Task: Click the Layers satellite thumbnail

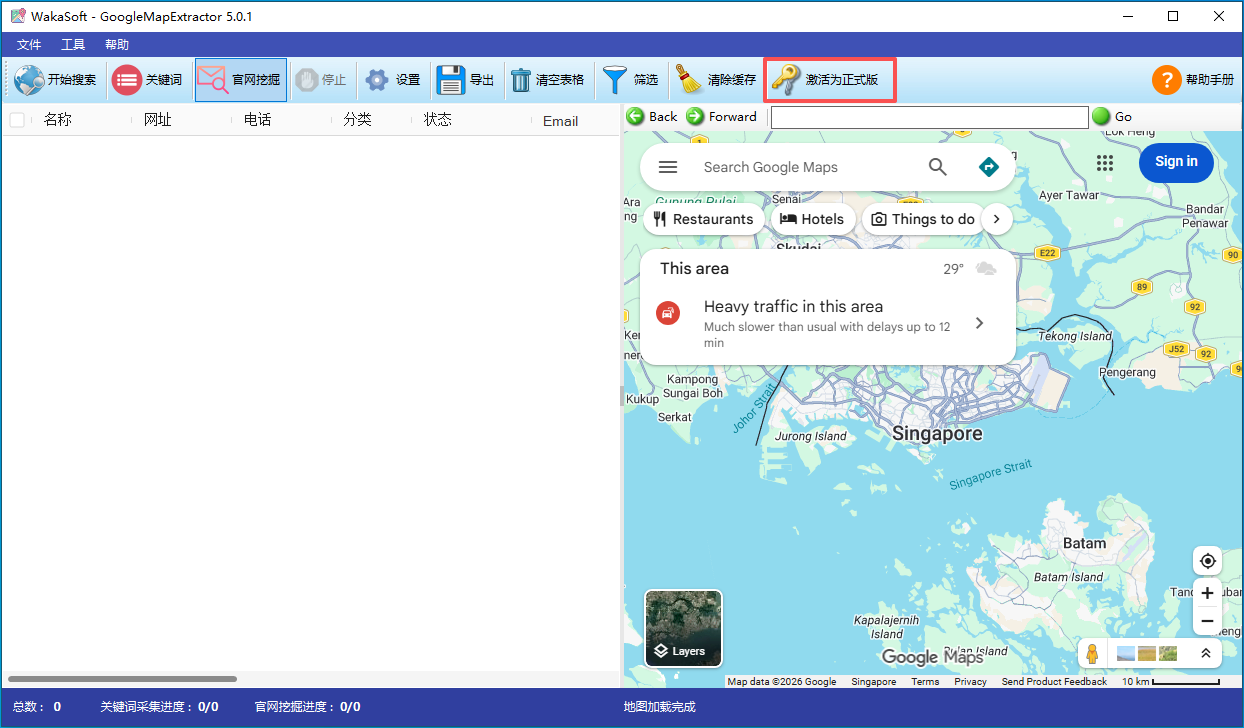Action: coord(683,628)
